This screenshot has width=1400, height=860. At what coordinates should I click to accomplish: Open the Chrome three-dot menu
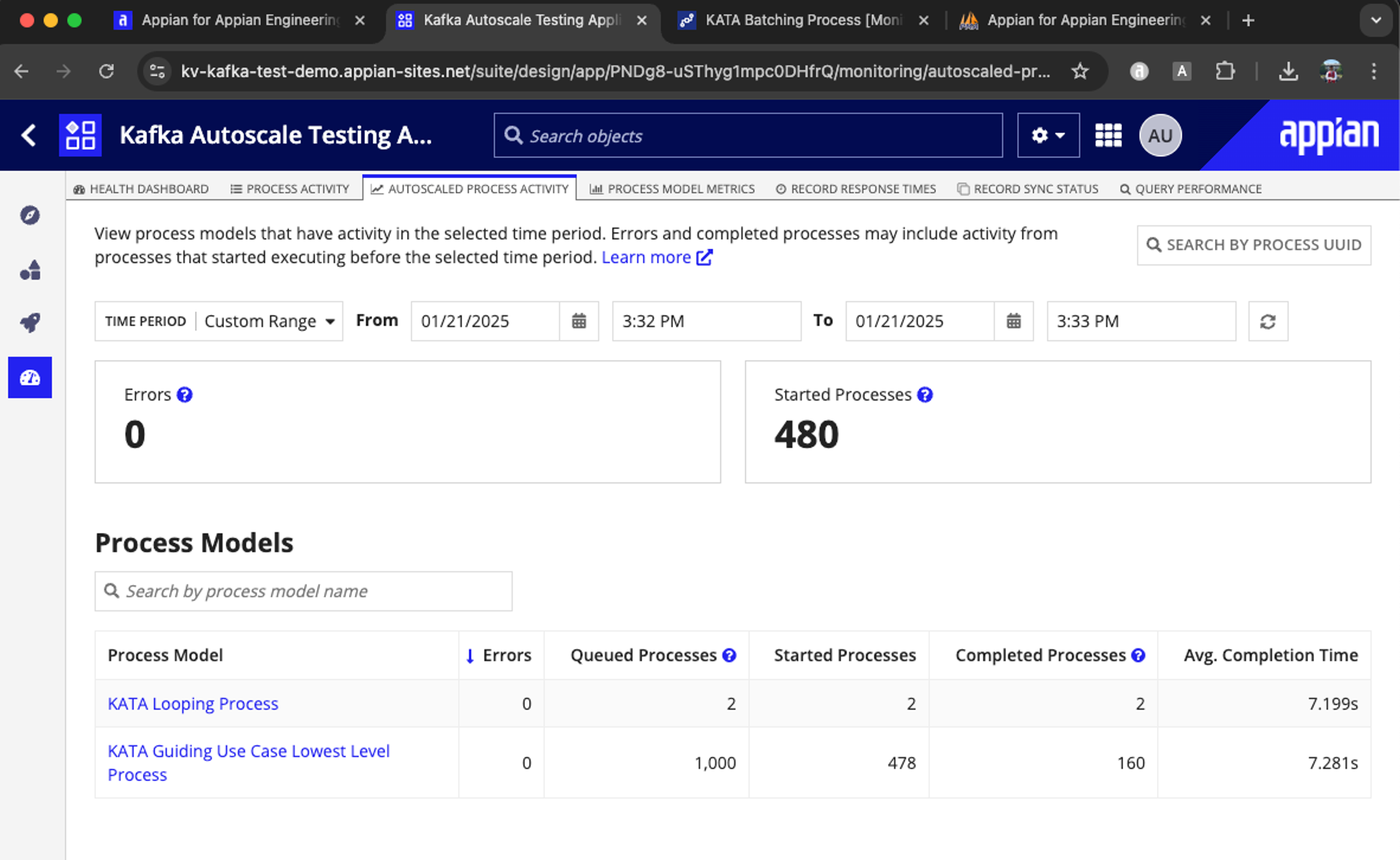pos(1374,71)
